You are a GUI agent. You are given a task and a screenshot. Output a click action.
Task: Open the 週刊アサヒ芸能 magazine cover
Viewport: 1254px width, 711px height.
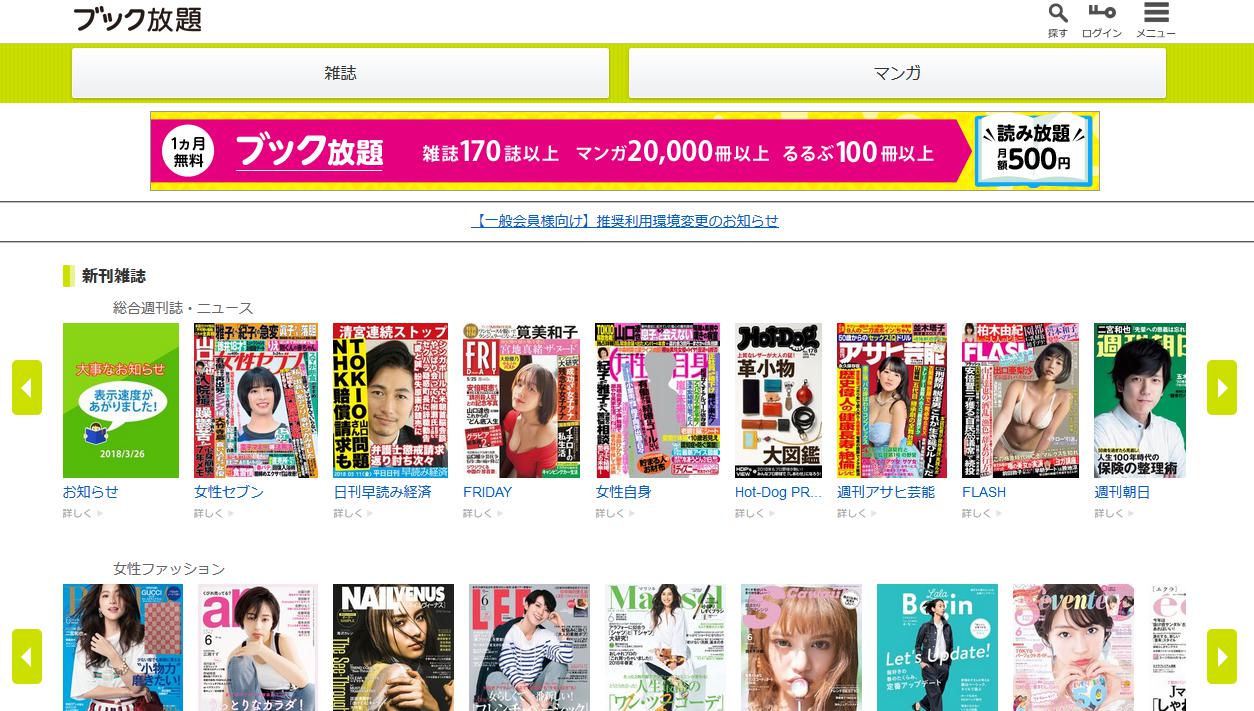(892, 400)
